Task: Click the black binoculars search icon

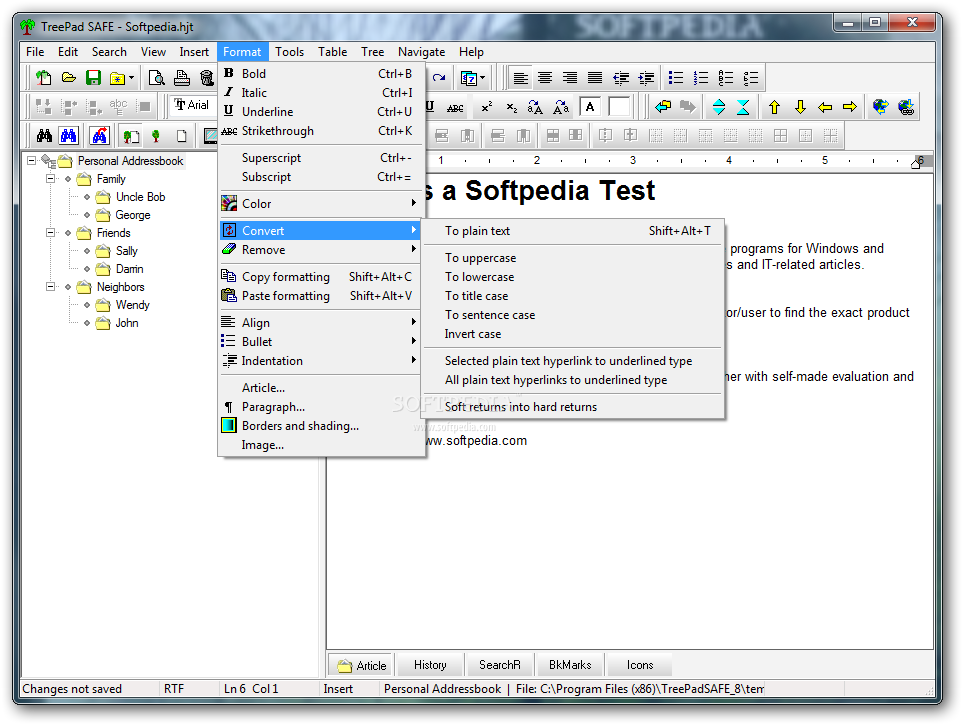Action: coord(44,136)
